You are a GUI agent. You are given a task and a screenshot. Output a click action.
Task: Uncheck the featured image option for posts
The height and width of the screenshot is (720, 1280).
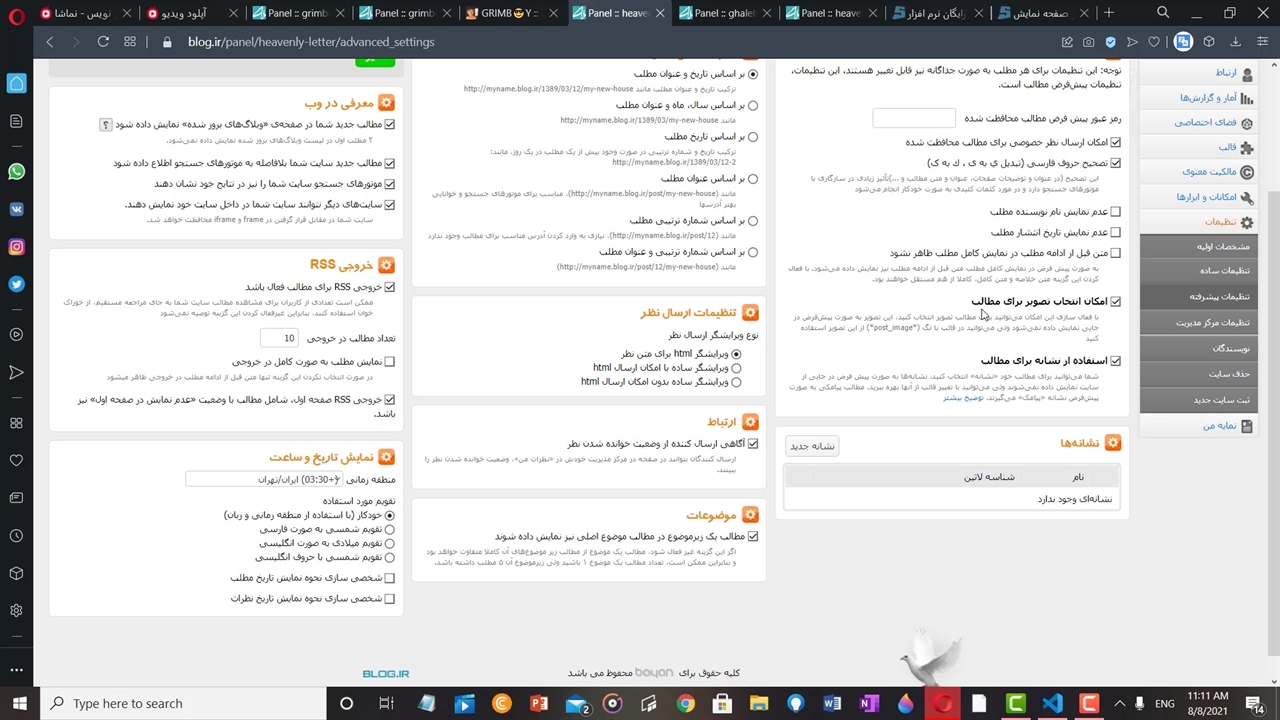(1115, 301)
